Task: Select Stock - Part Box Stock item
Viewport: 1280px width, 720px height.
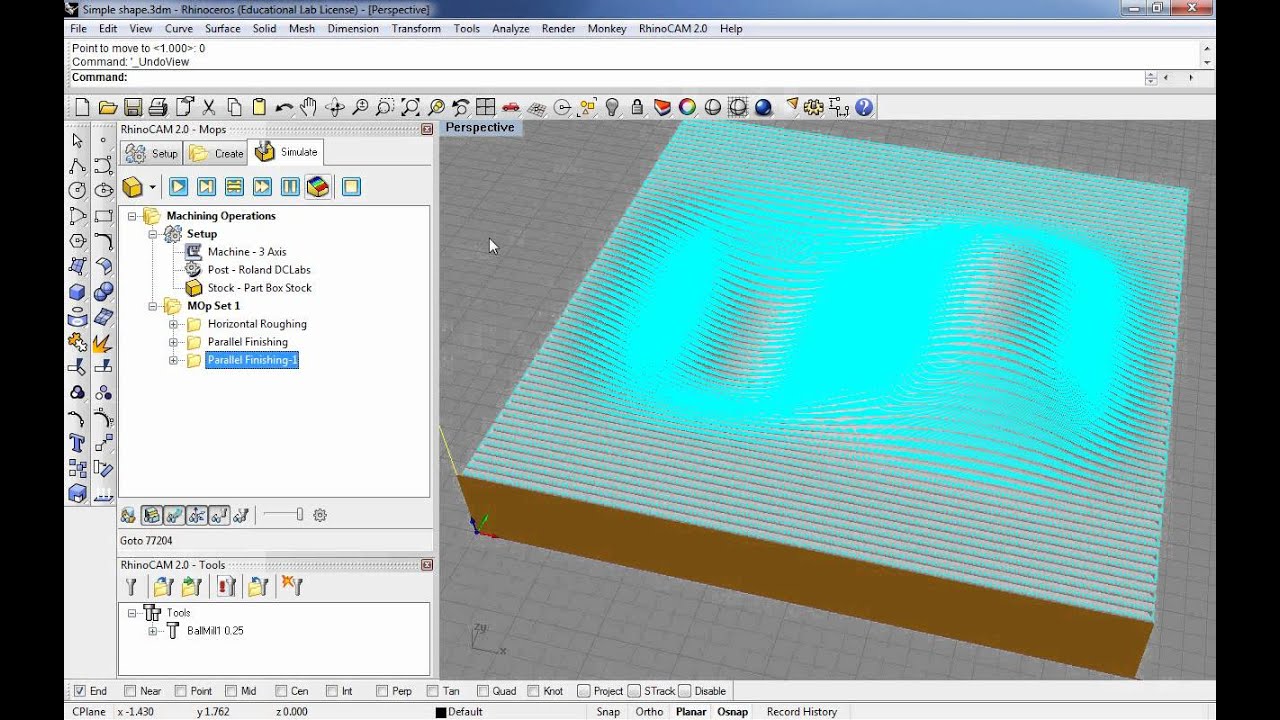Action: coord(259,288)
